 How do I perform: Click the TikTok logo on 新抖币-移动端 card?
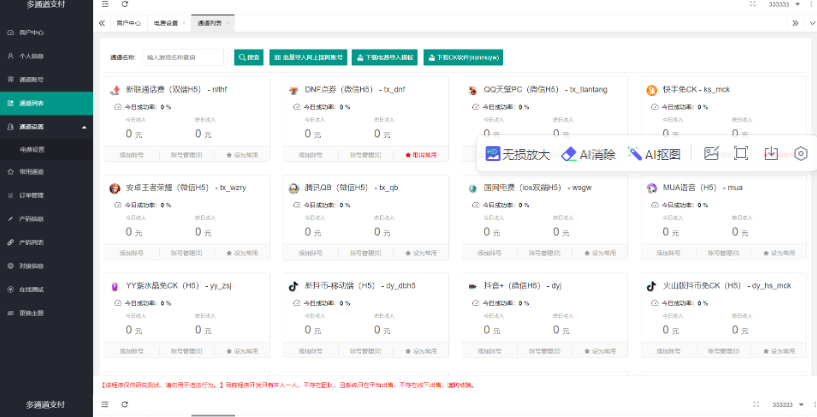click(x=294, y=286)
